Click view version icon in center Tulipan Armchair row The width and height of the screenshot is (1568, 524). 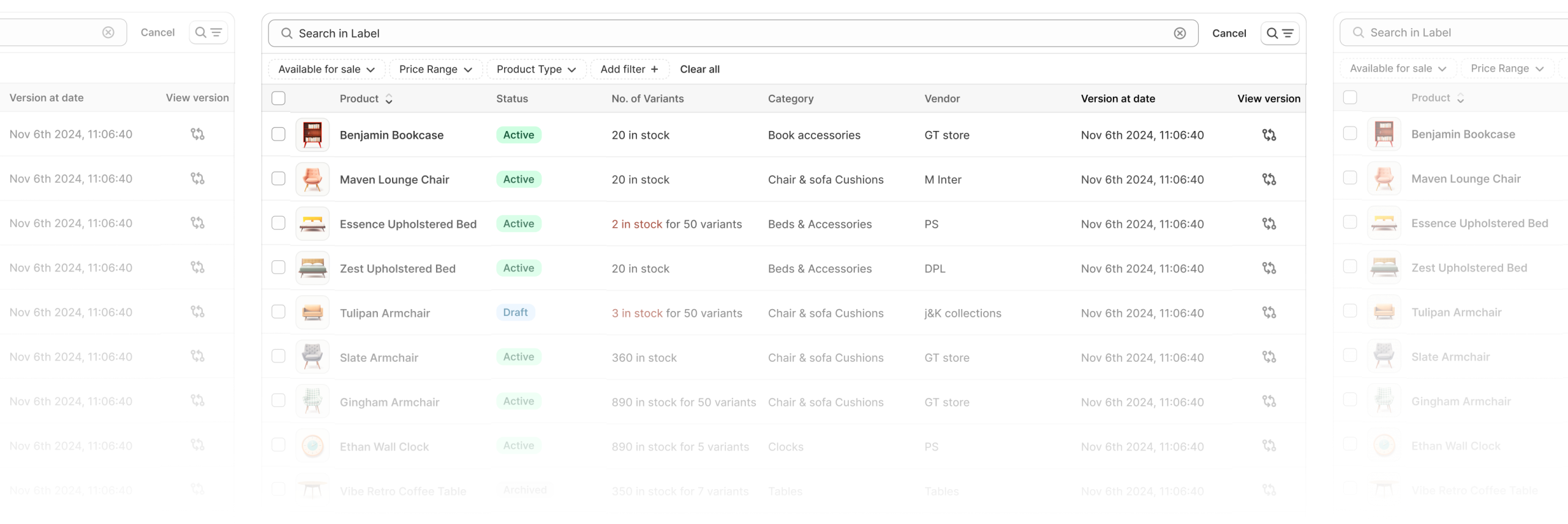point(1268,313)
